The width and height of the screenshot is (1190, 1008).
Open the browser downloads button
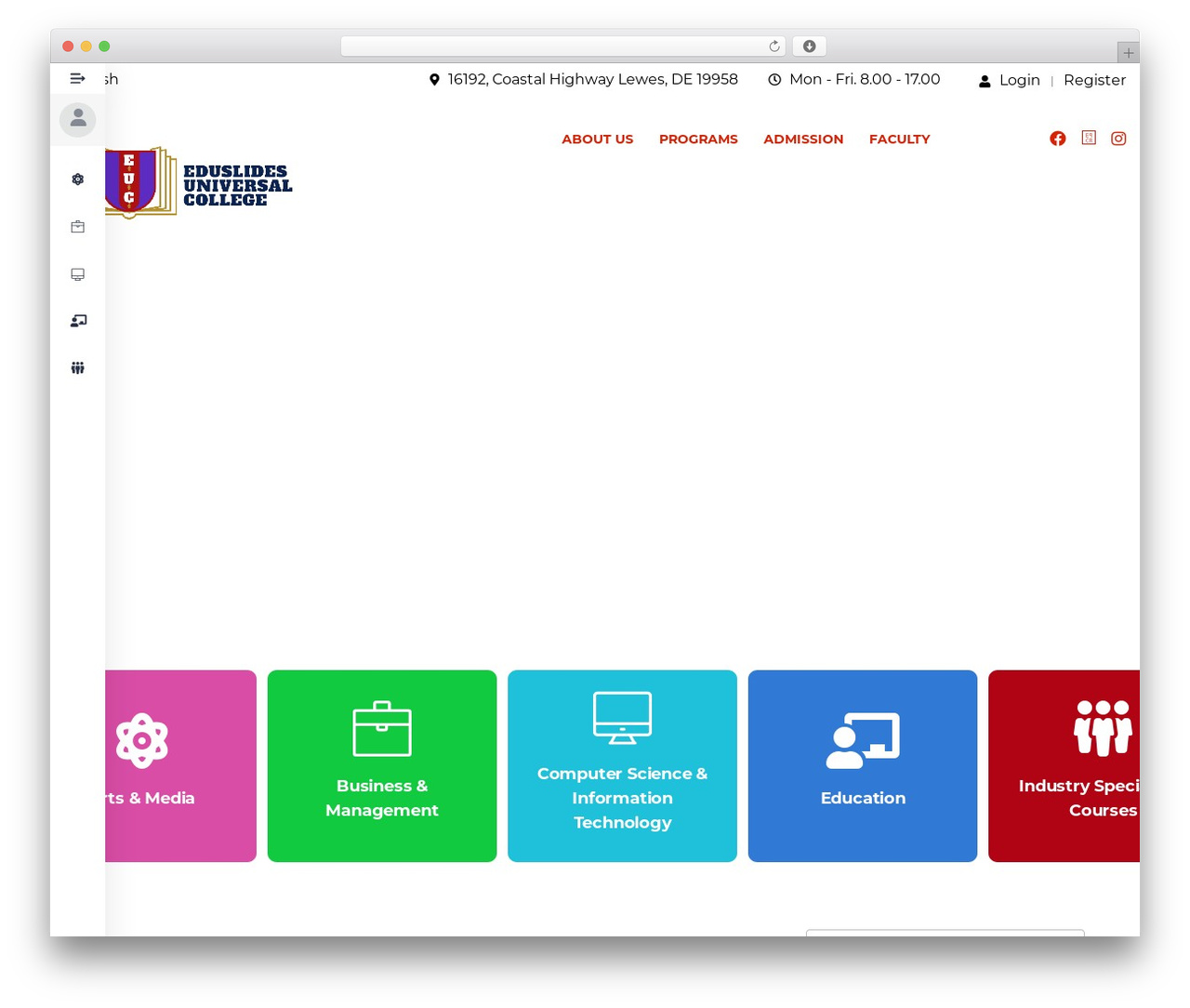pyautogui.click(x=810, y=46)
